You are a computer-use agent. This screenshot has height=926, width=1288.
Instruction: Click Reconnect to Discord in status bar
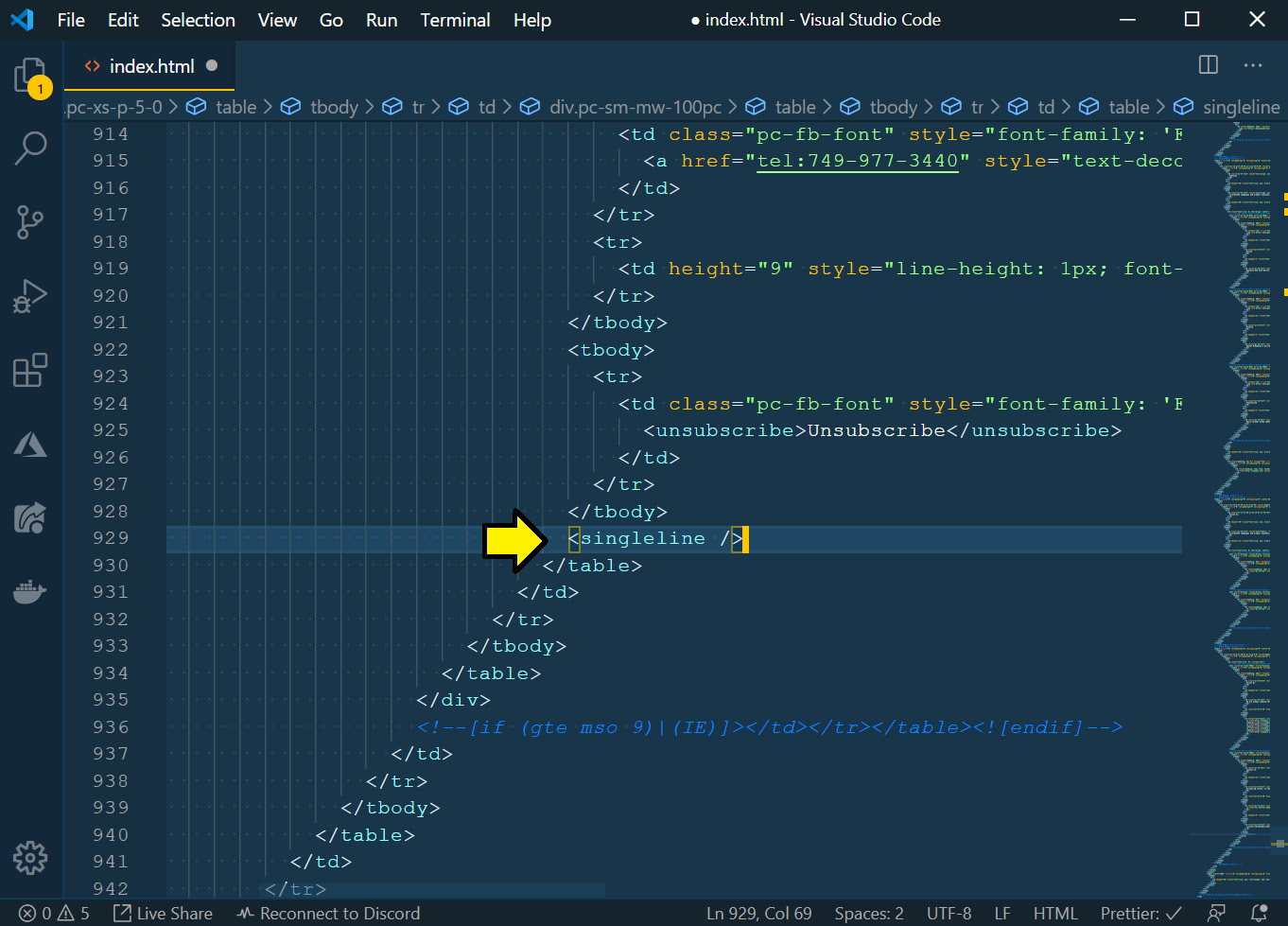pos(328,914)
